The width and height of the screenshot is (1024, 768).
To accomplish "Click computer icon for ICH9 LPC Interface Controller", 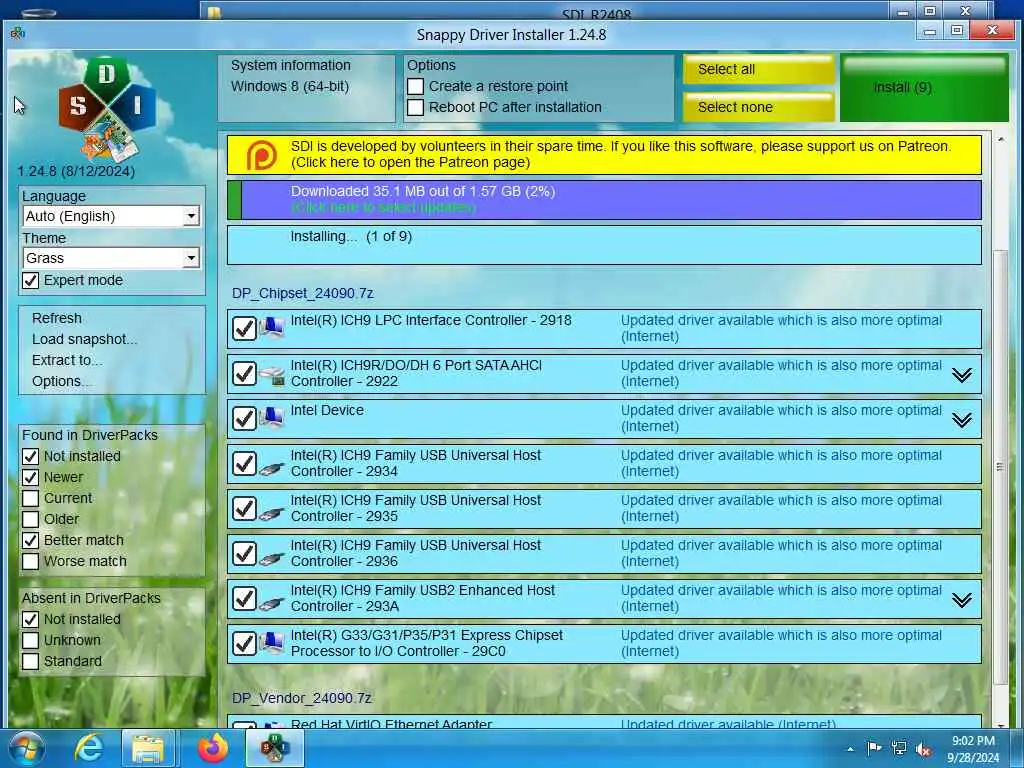I will [x=271, y=327].
